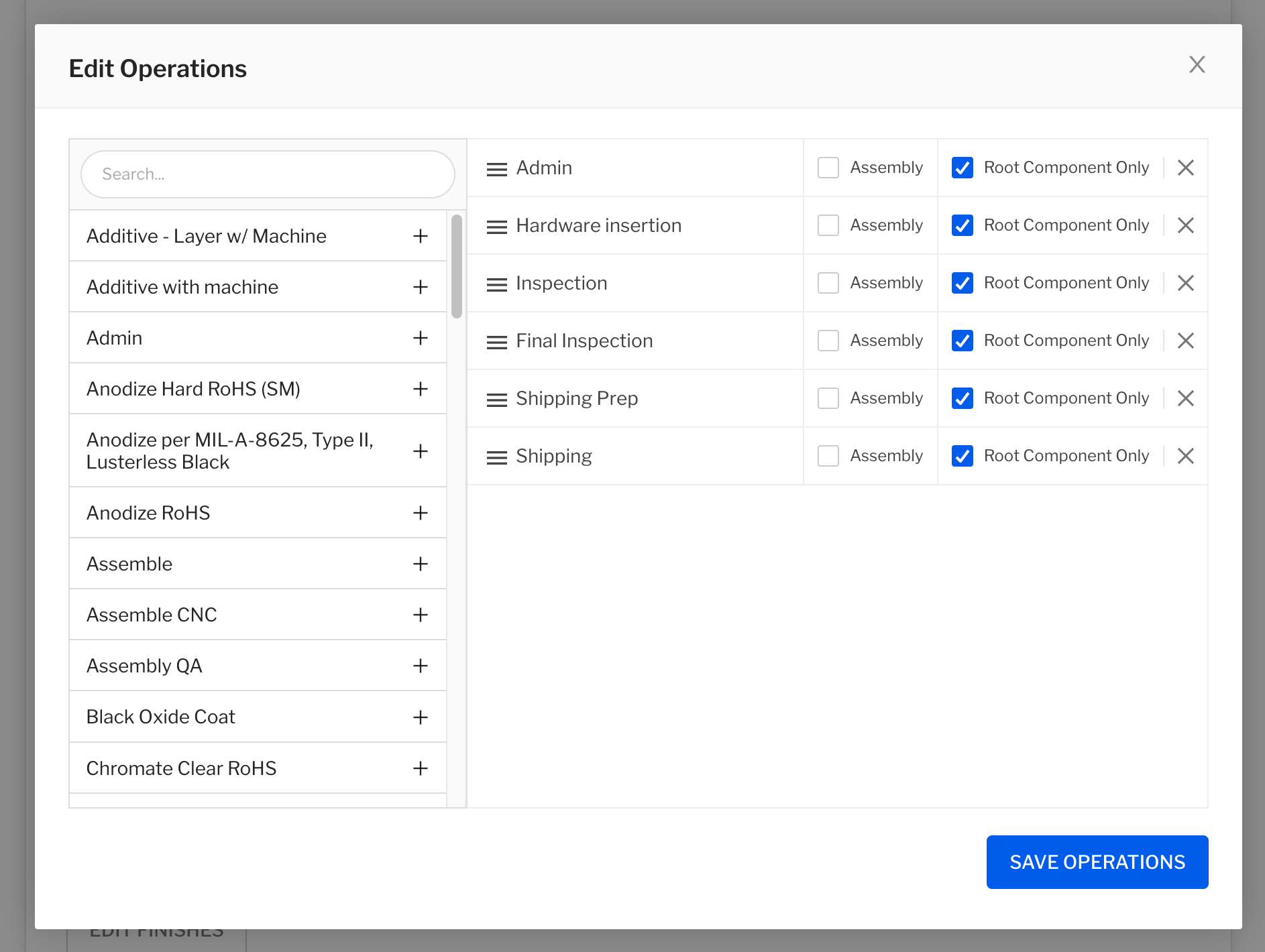The width and height of the screenshot is (1265, 952).
Task: Add Chromate Clear RoHS via plus icon
Action: pos(421,768)
